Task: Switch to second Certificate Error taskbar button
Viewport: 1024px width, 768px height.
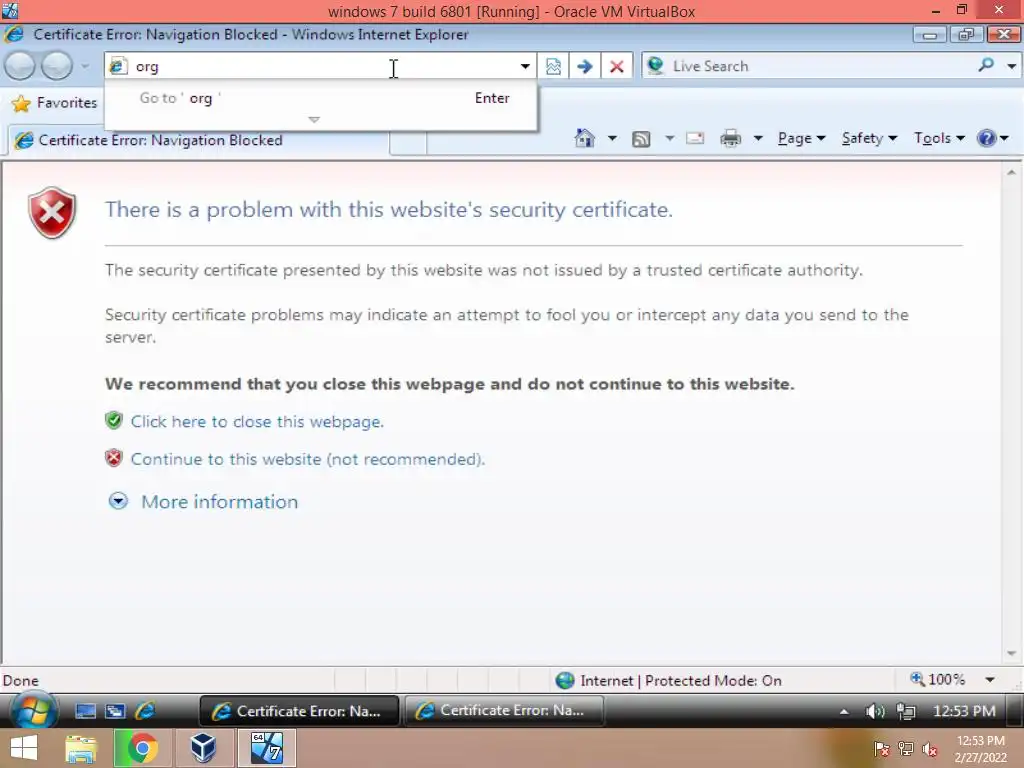Action: point(504,711)
